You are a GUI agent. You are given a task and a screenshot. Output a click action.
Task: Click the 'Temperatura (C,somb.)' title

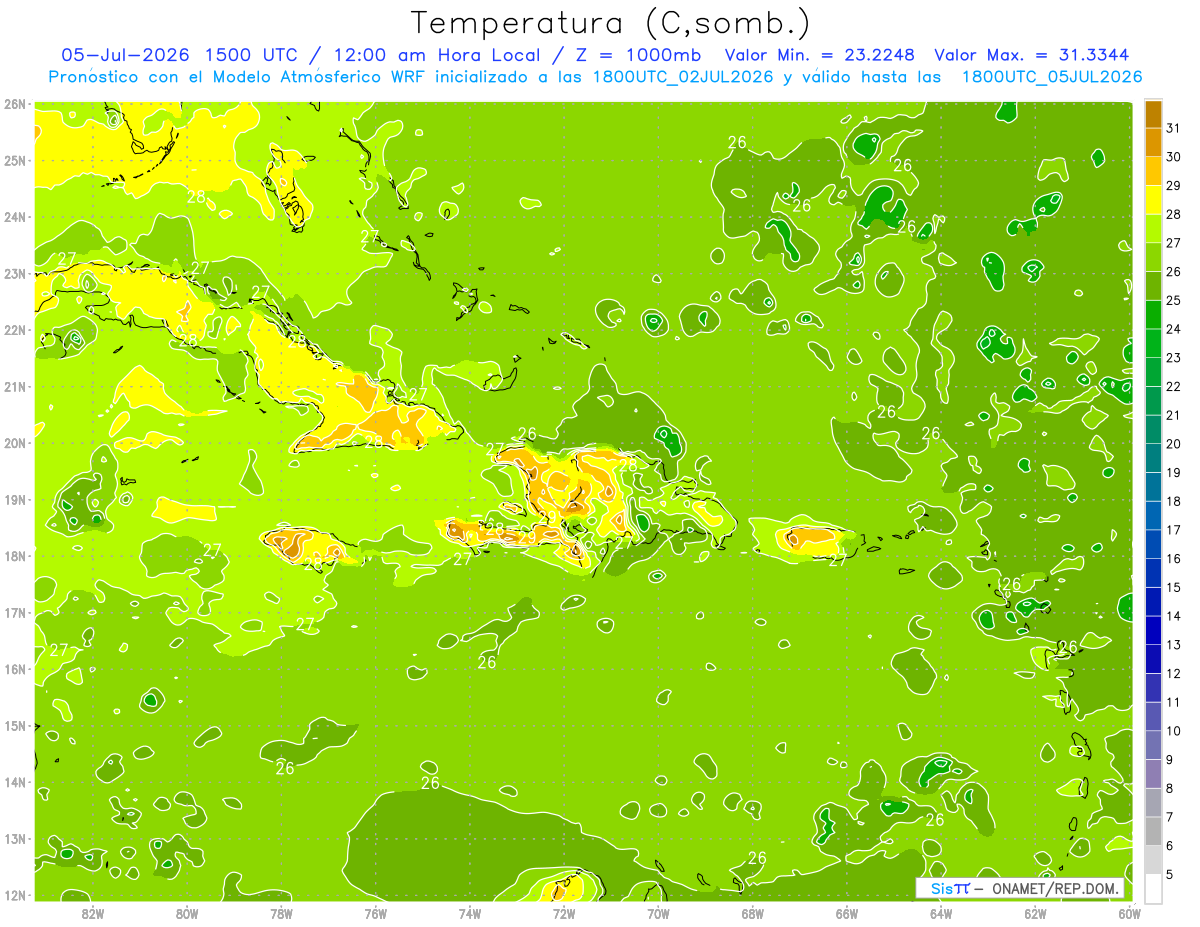[x=611, y=23]
